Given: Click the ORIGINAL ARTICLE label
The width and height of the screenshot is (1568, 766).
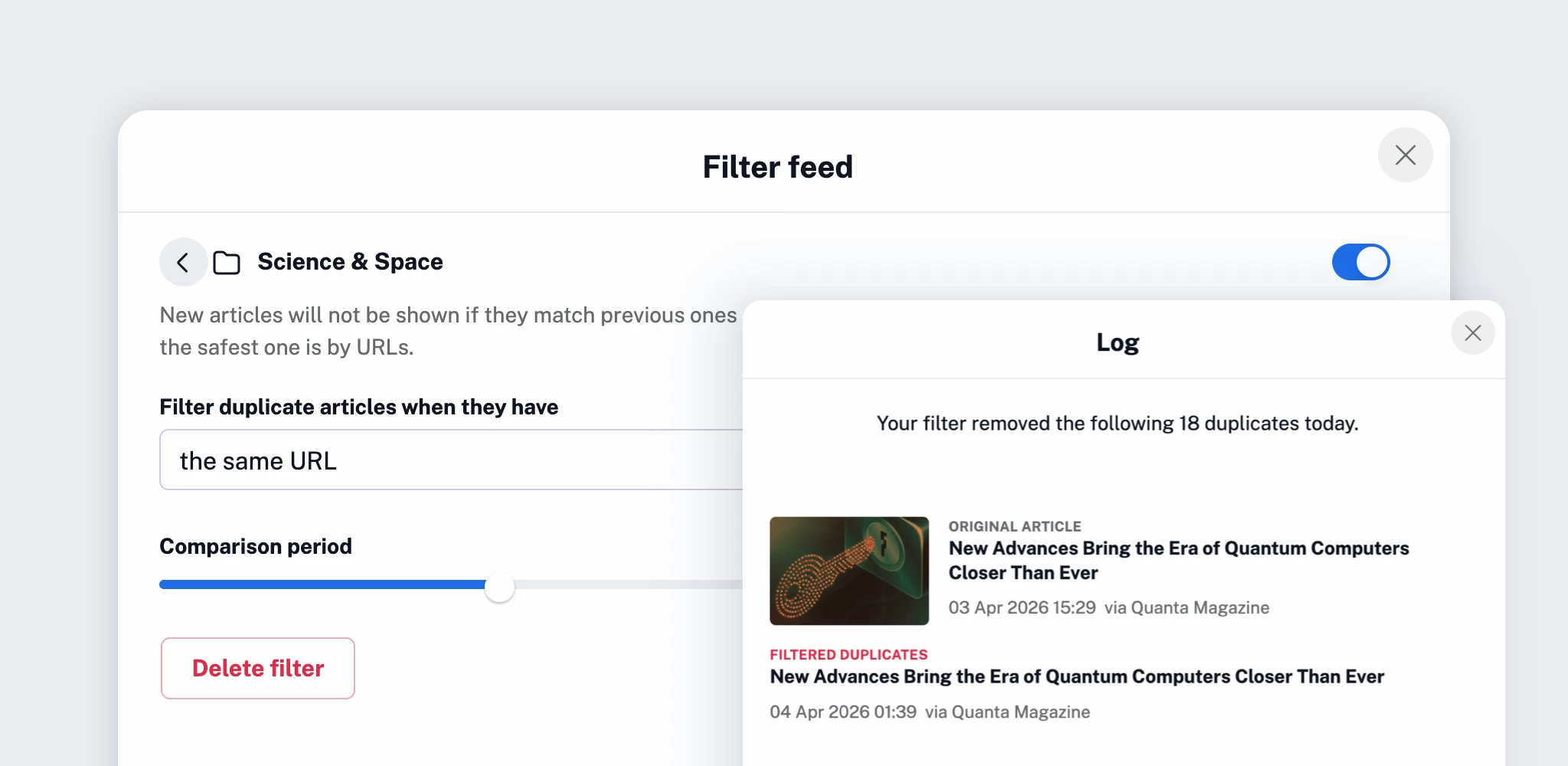Looking at the screenshot, I should click(1014, 526).
